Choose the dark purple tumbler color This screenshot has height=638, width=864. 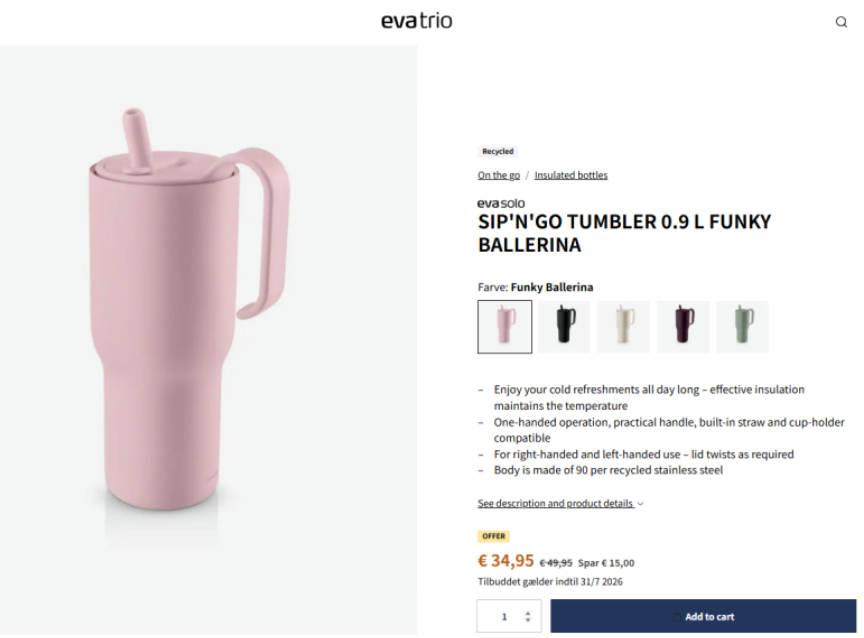pyautogui.click(x=683, y=327)
